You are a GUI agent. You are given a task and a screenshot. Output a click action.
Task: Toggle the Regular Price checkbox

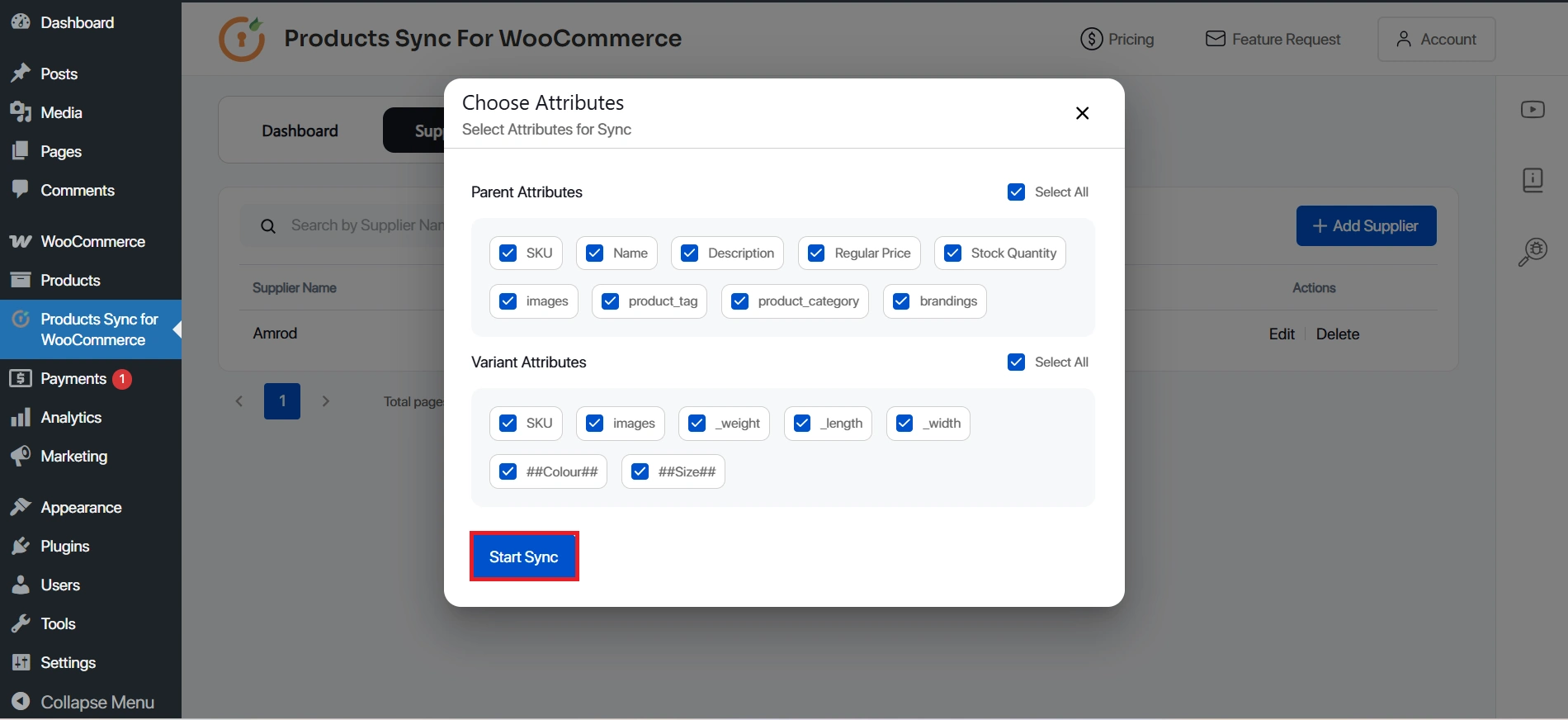coord(816,253)
